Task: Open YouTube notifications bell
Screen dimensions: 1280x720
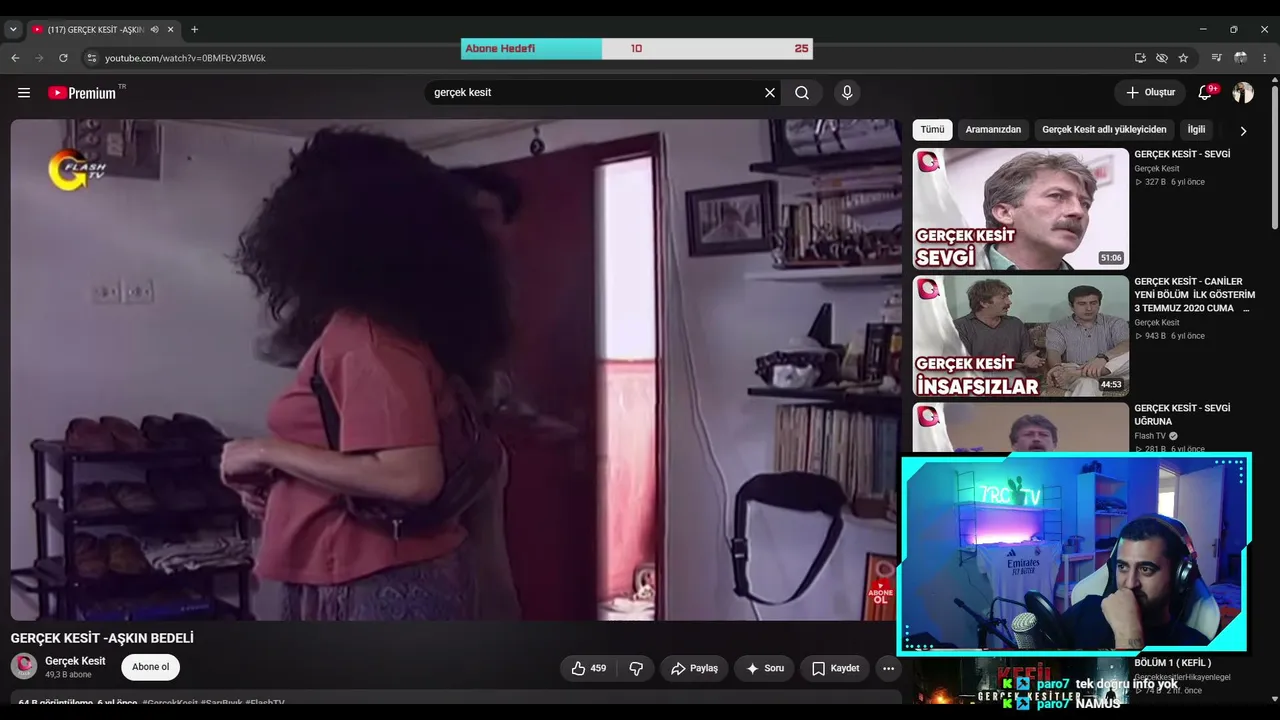Action: click(1206, 93)
